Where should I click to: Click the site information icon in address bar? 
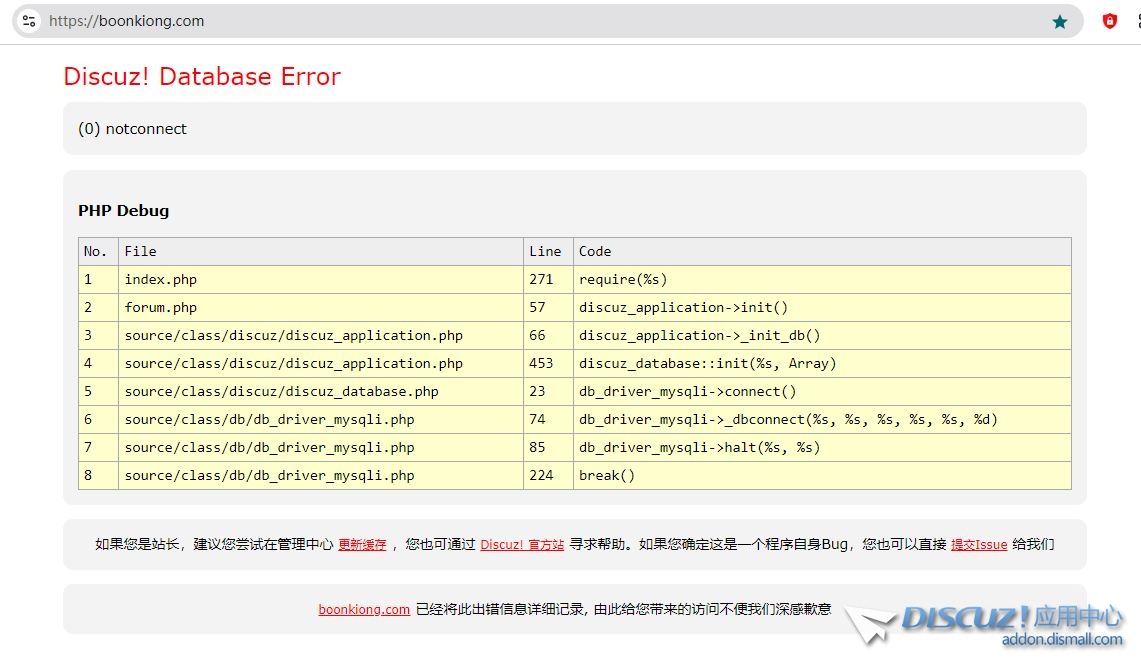pyautogui.click(x=29, y=21)
